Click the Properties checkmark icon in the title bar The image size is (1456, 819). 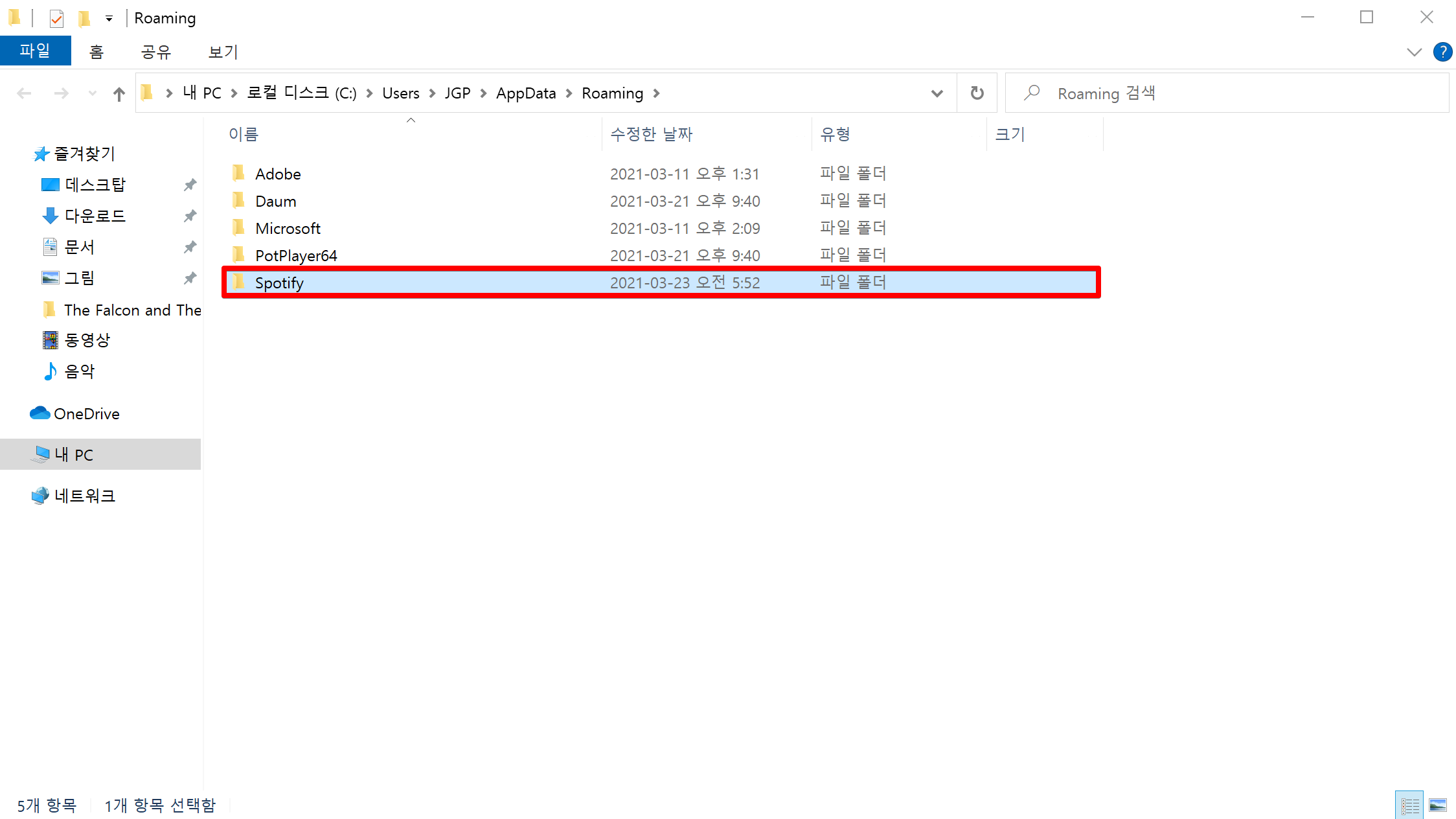pos(56,18)
